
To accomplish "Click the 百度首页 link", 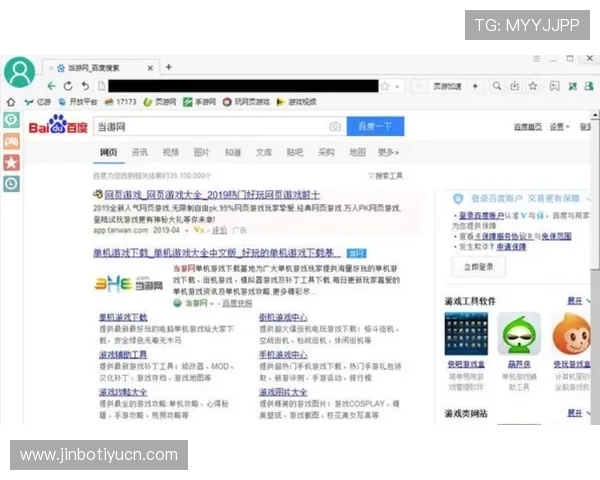I will [528, 127].
